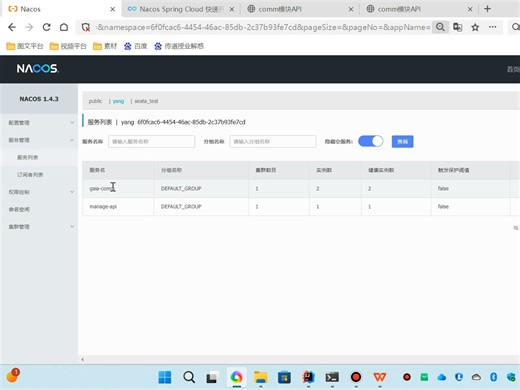This screenshot has height=390, width=520.
Task: Select the public namespace
Action: click(95, 101)
